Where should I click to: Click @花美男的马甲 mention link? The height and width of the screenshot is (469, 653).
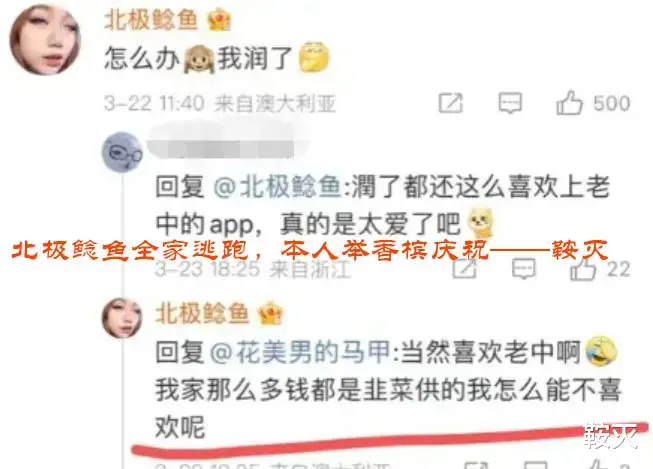[300, 352]
